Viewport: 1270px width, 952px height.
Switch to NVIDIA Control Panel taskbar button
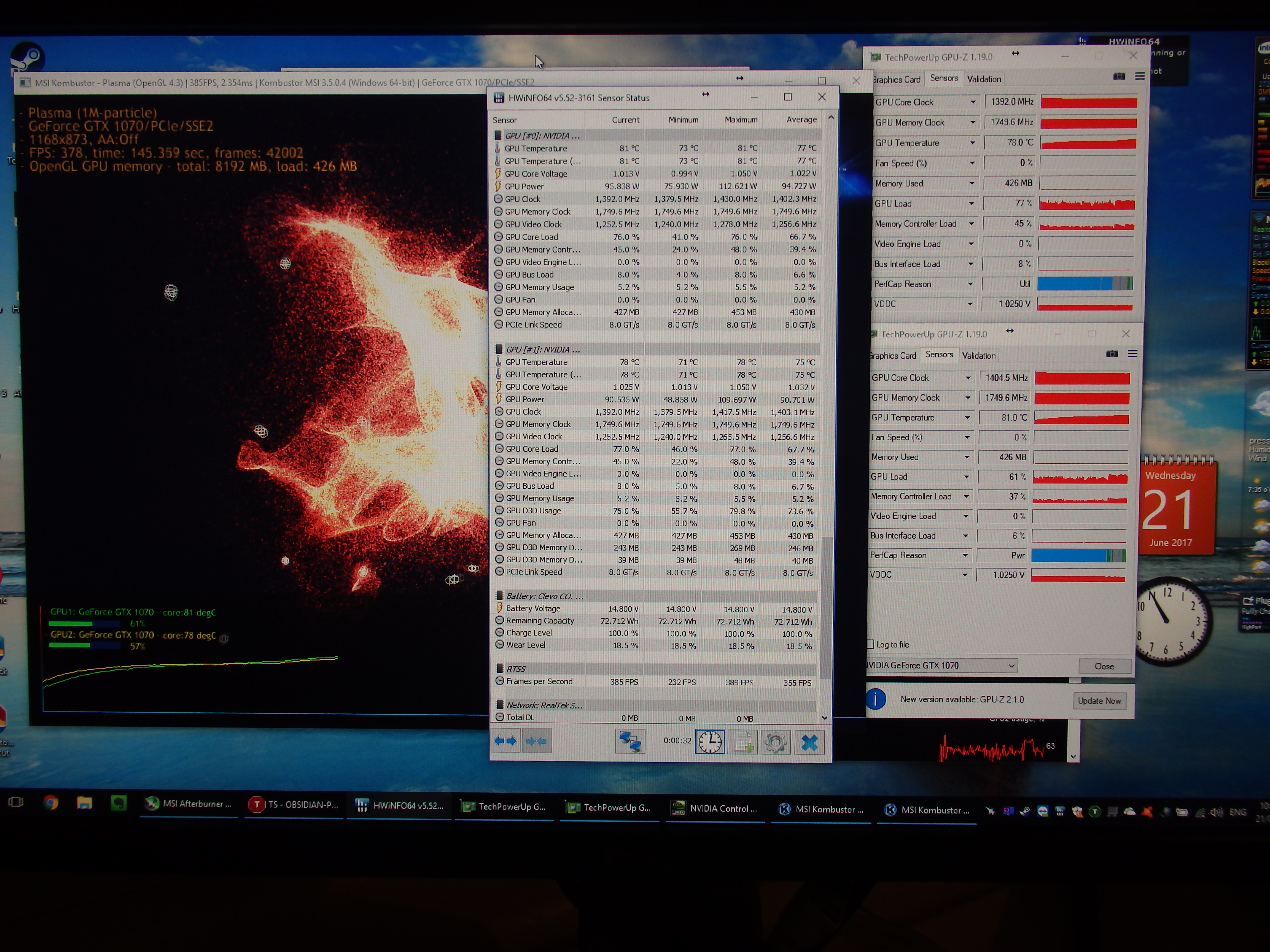715,808
